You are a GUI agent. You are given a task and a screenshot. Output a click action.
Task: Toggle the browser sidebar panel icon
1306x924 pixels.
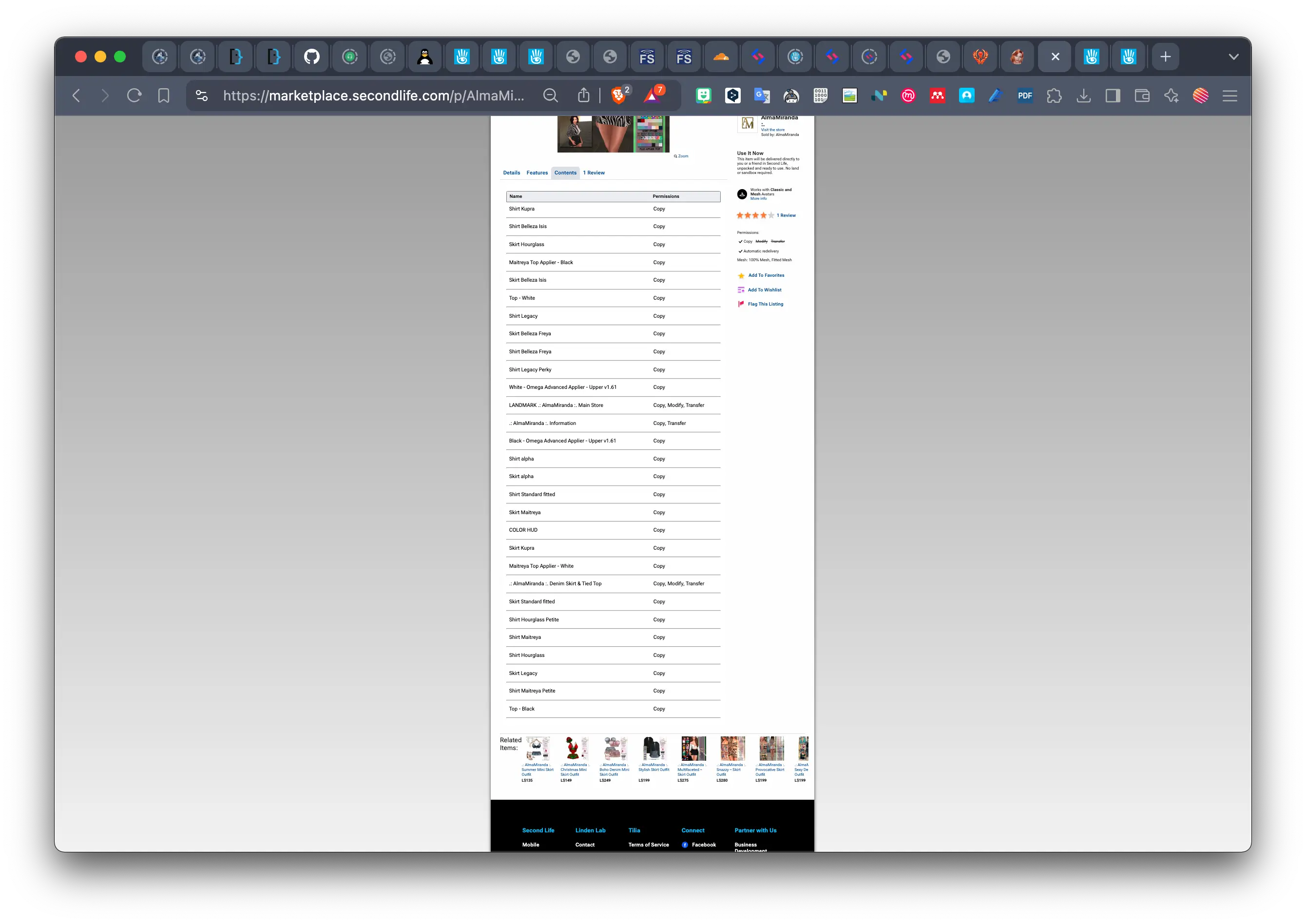coord(1113,96)
